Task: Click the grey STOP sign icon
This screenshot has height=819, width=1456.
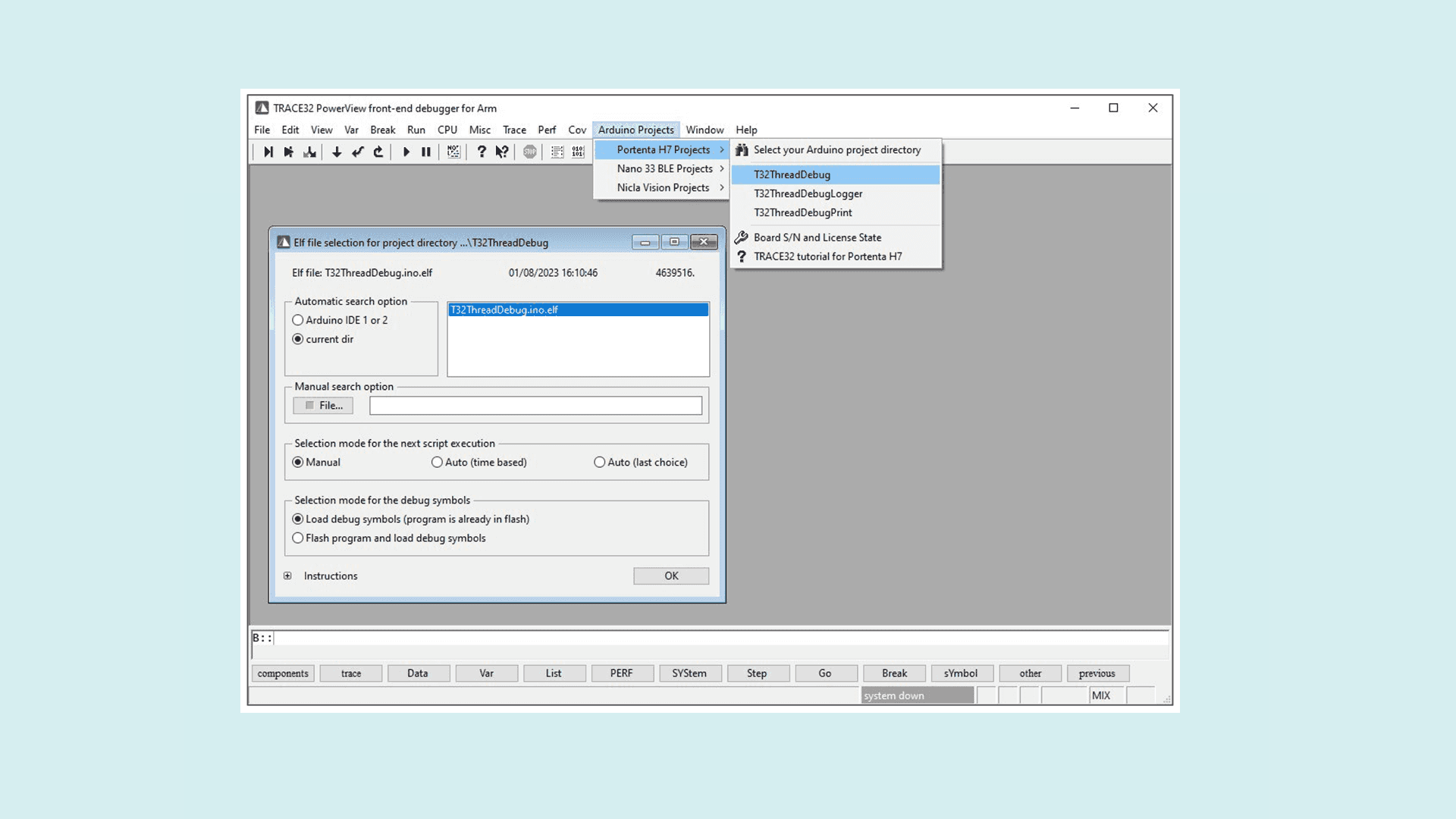Action: coord(530,152)
